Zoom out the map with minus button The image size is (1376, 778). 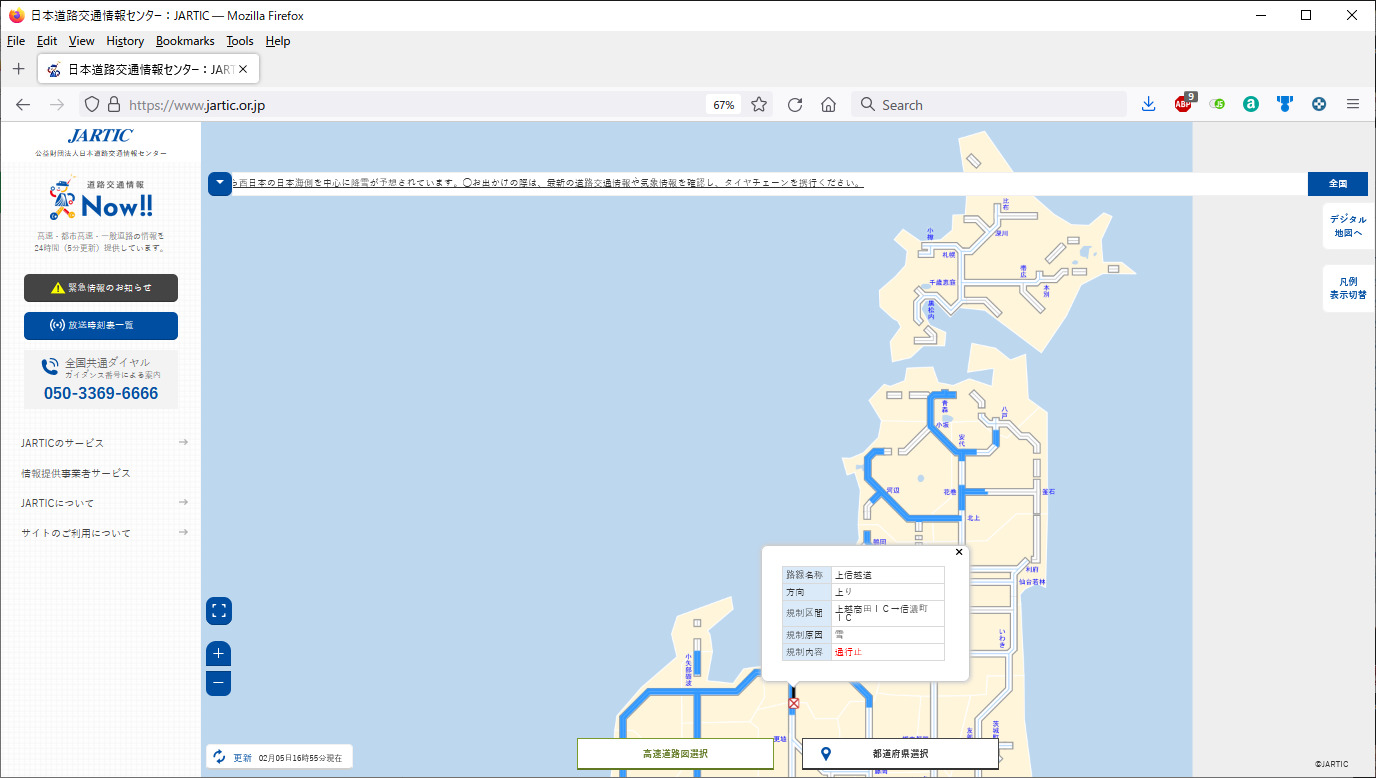[219, 684]
